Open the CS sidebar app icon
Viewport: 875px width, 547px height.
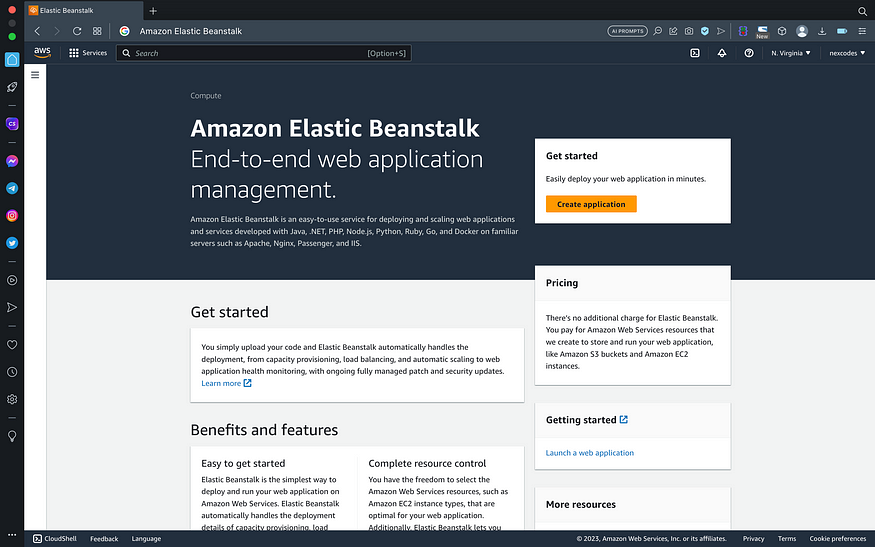[x=12, y=124]
